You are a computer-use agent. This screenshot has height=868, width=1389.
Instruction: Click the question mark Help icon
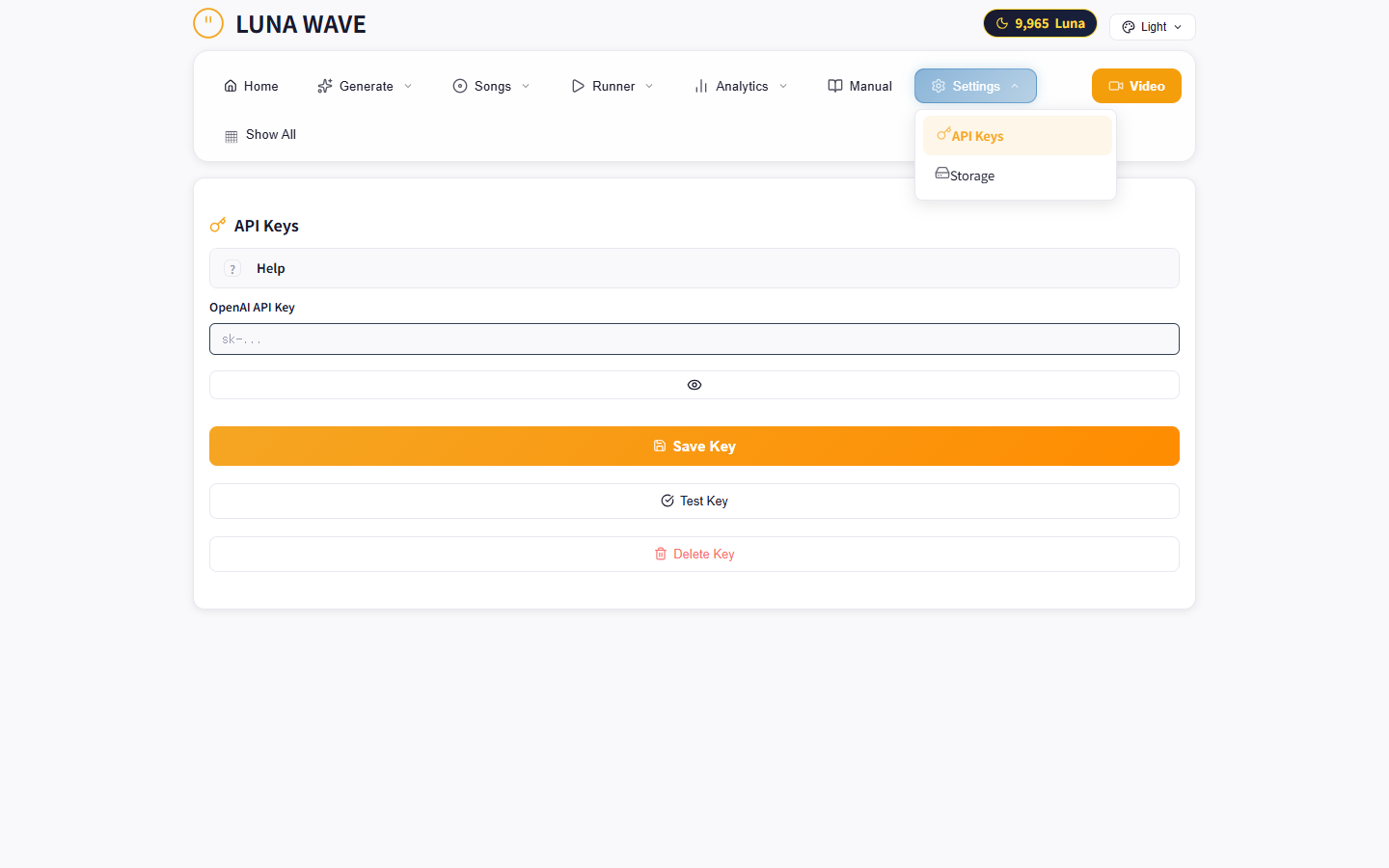231,268
